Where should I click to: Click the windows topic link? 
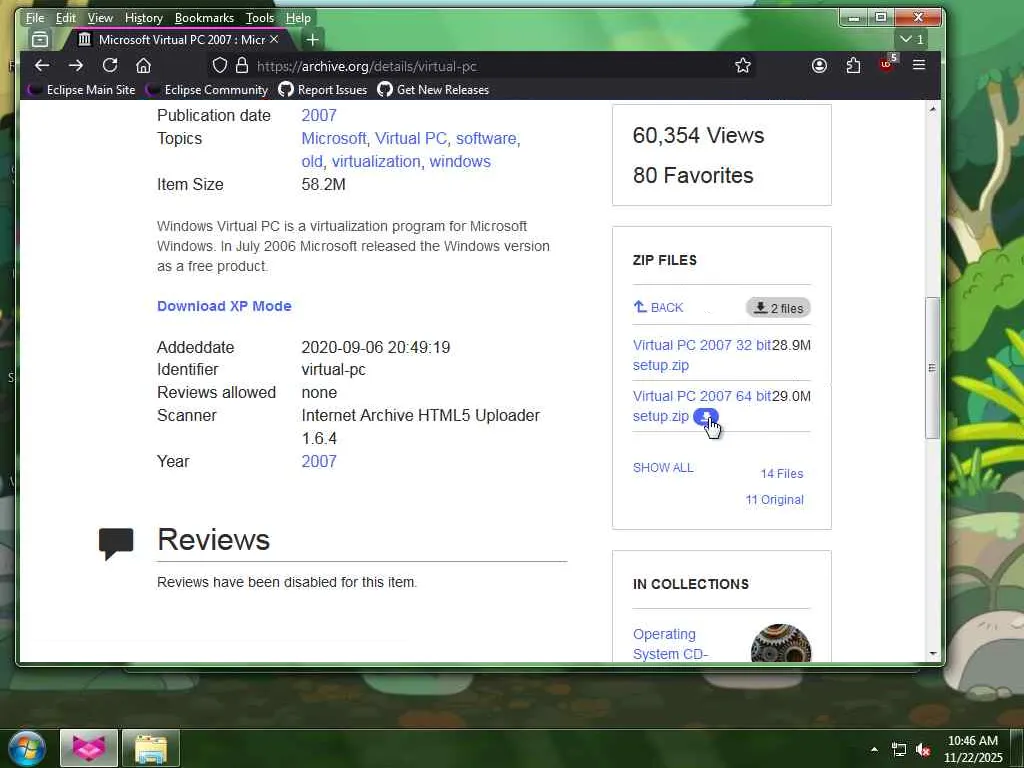(460, 161)
